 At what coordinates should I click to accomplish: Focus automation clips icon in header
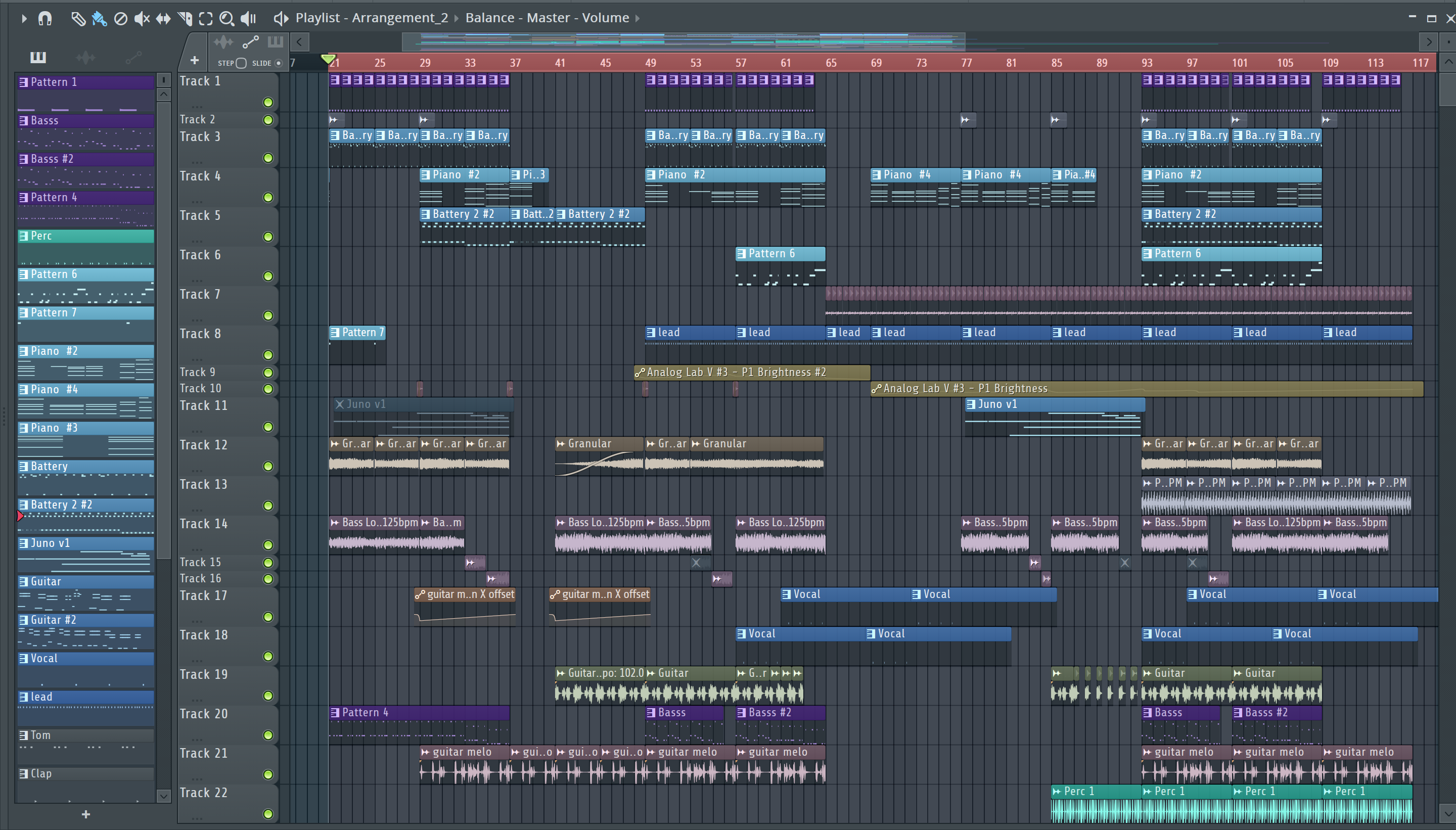point(250,41)
